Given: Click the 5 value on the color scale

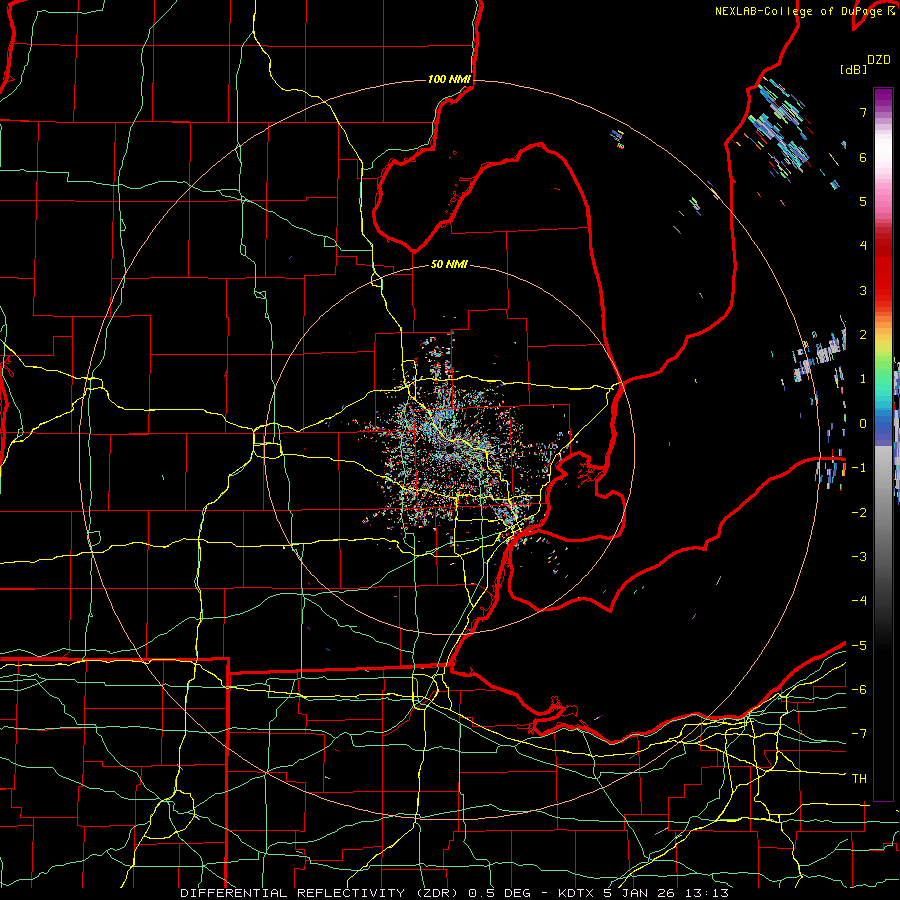Looking at the screenshot, I should pyautogui.click(x=863, y=201).
